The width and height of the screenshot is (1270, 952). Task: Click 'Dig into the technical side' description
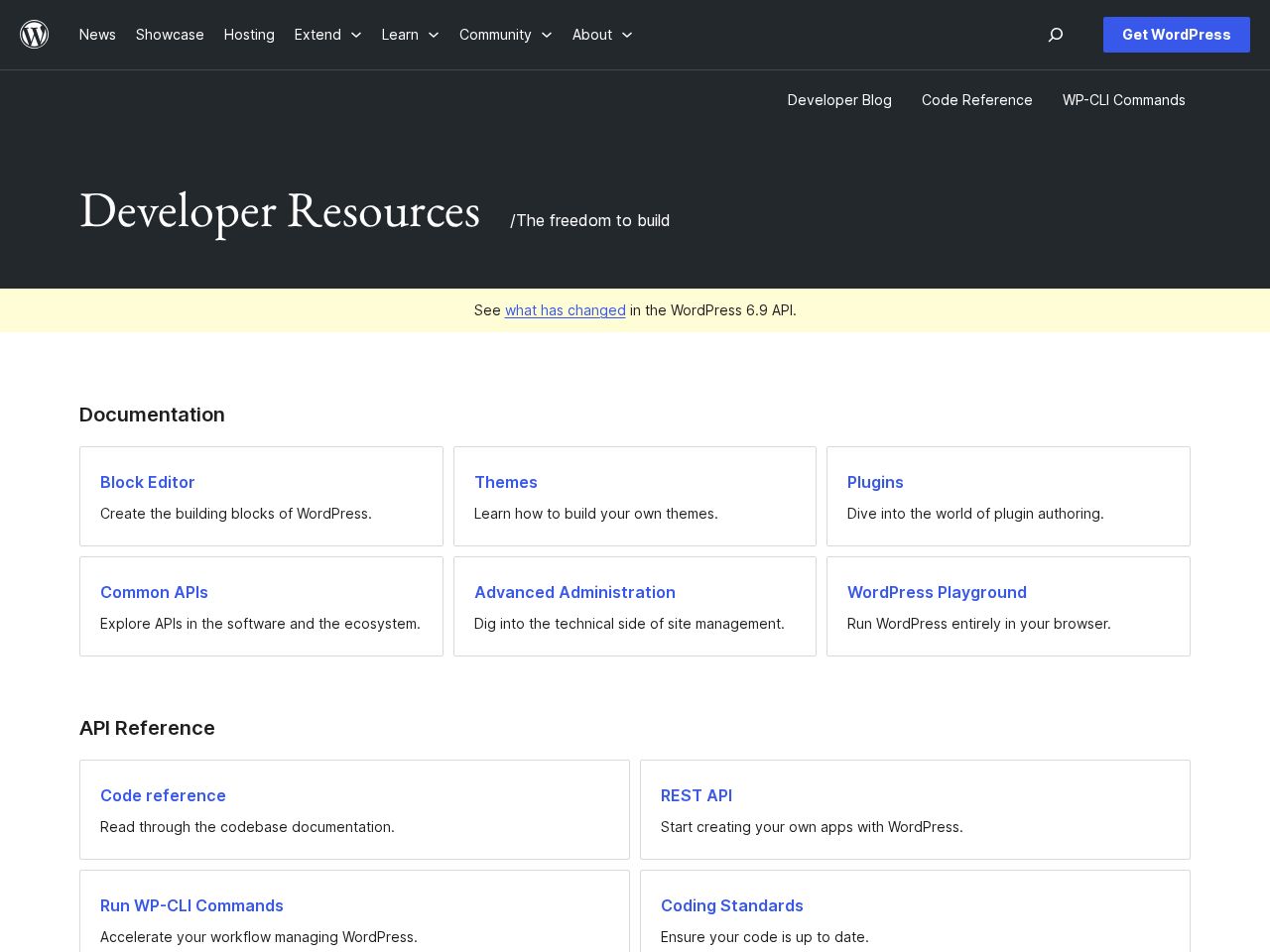click(629, 624)
